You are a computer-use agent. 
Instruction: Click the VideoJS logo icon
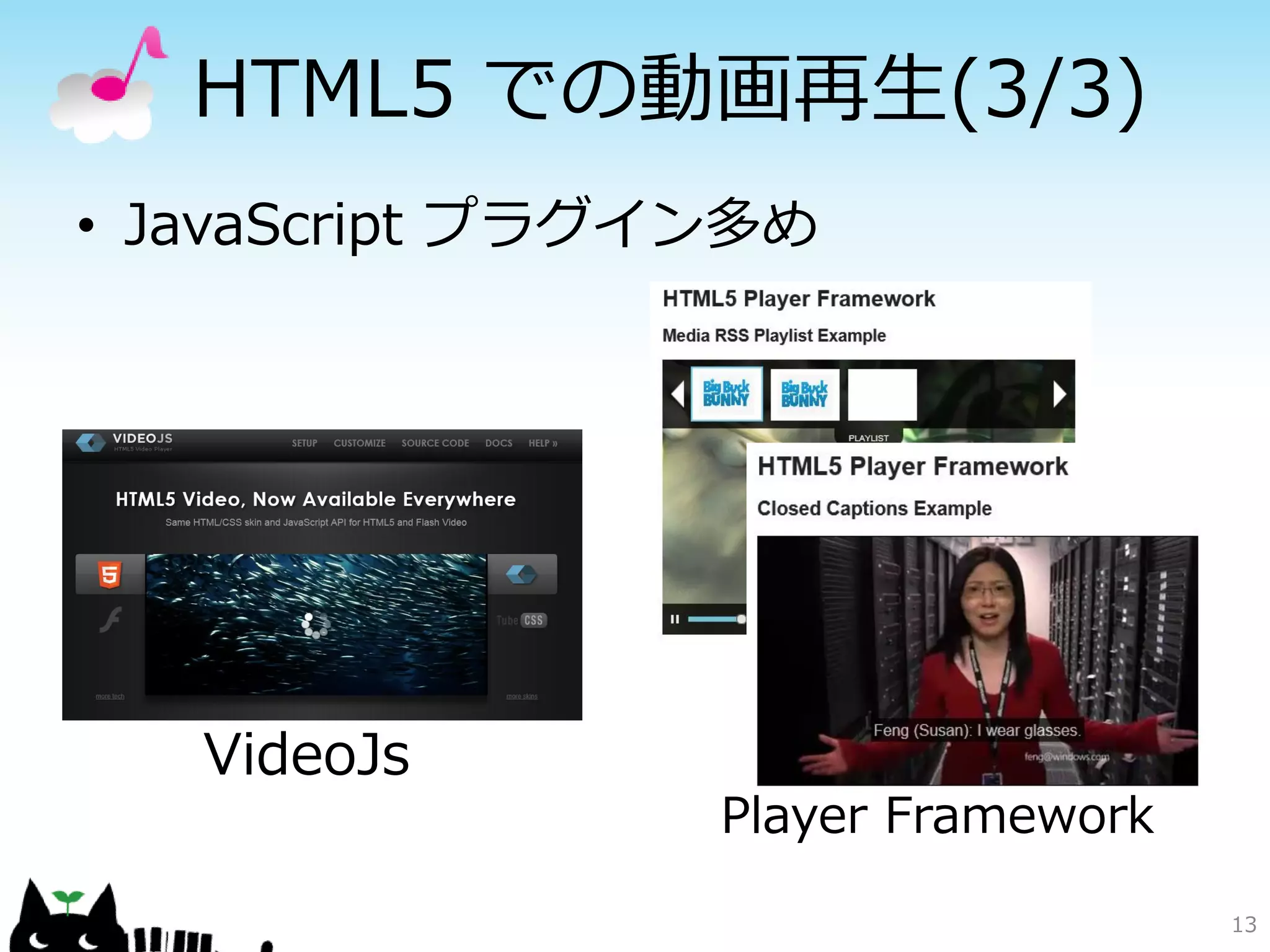(91, 443)
